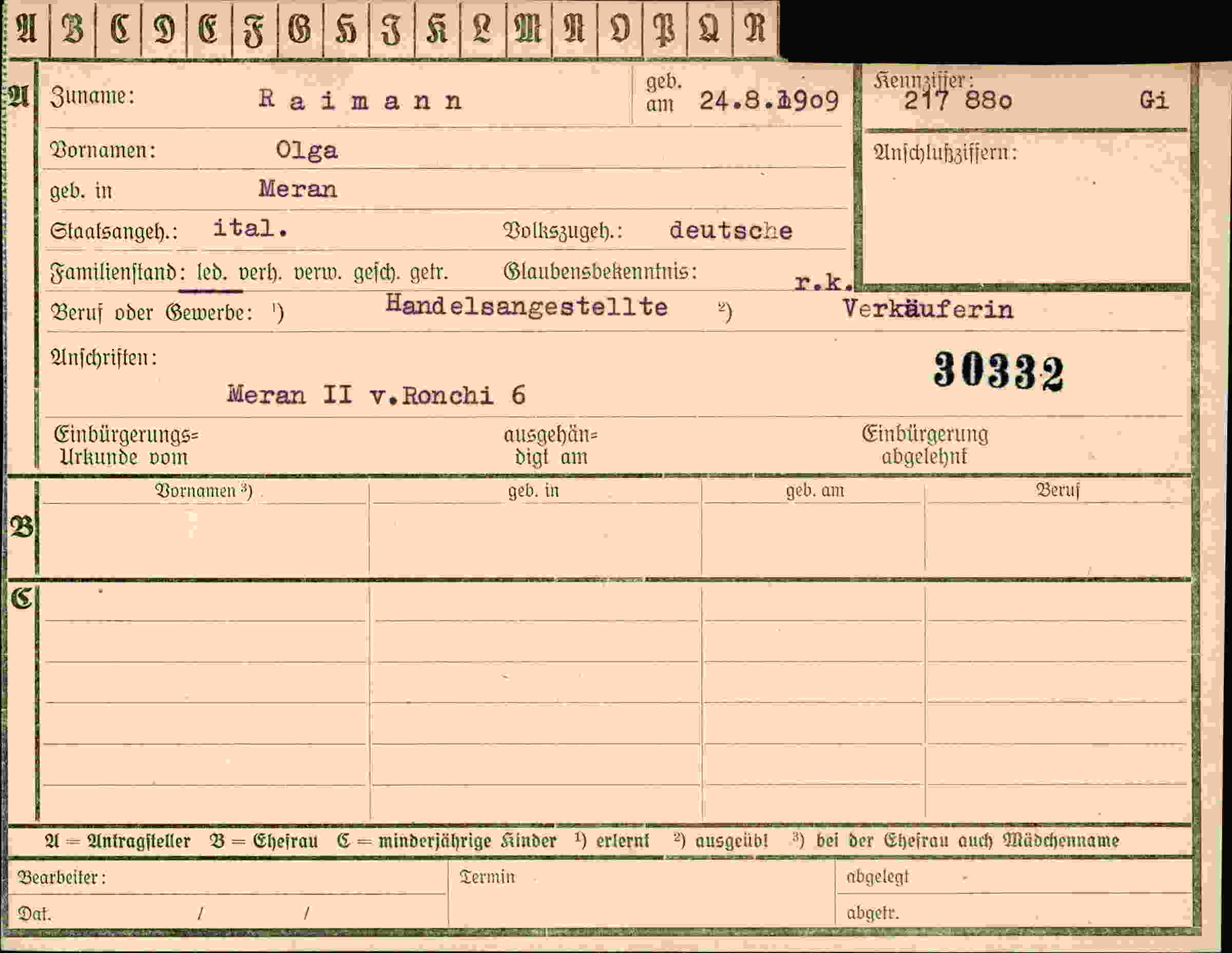The width and height of the screenshot is (1232, 953).
Task: Click the 'Vornamen' column header in section B
Action: click(204, 491)
